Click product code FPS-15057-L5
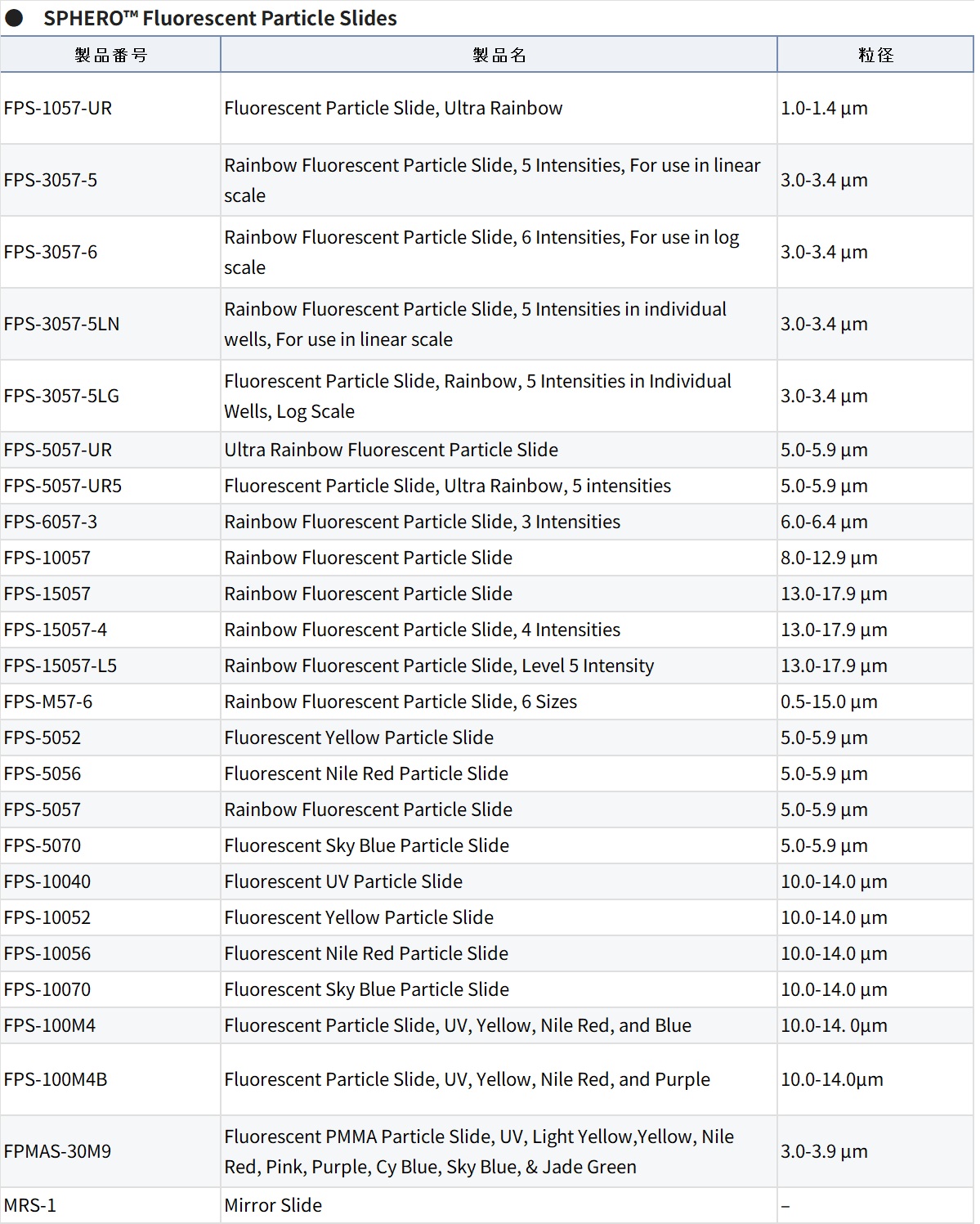Image resolution: width=980 pixels, height=1224 pixels. (x=60, y=666)
